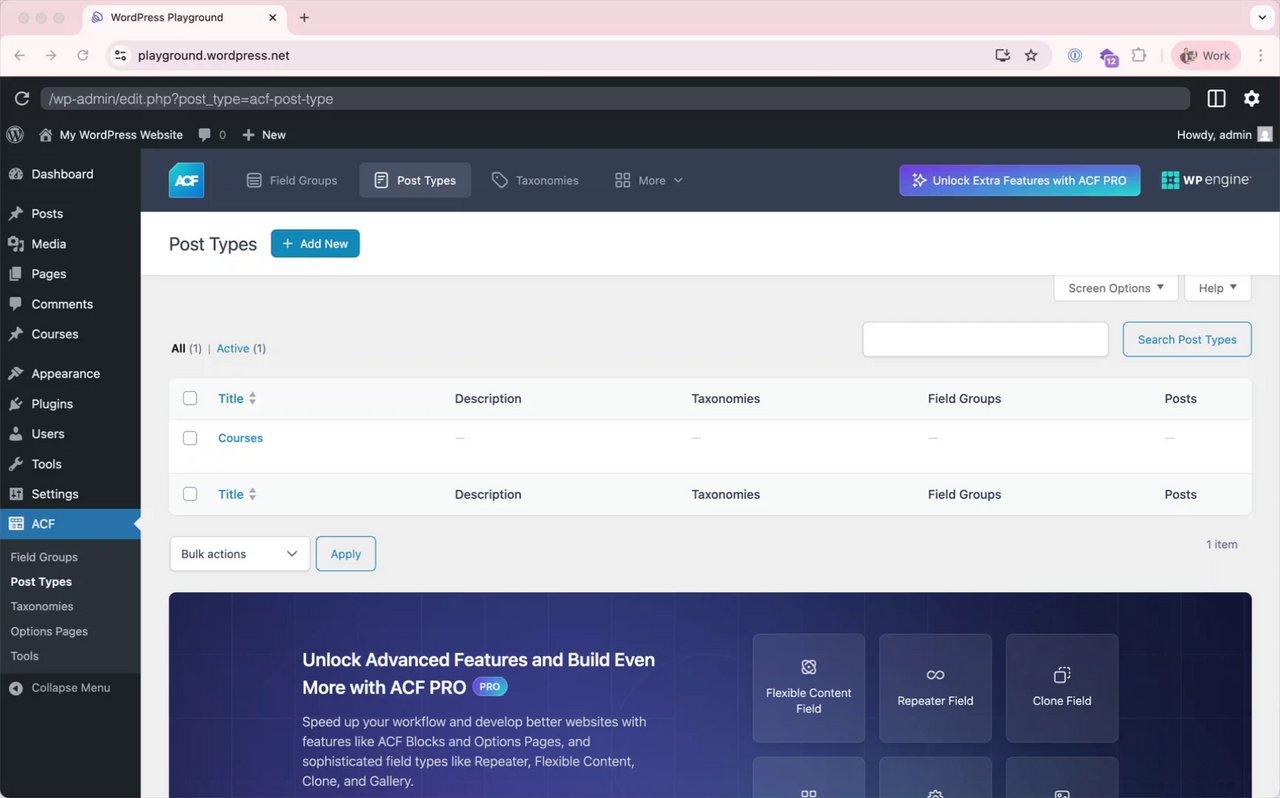Collapse the WordPress admin menu
This screenshot has height=798, width=1280.
pyautogui.click(x=60, y=688)
